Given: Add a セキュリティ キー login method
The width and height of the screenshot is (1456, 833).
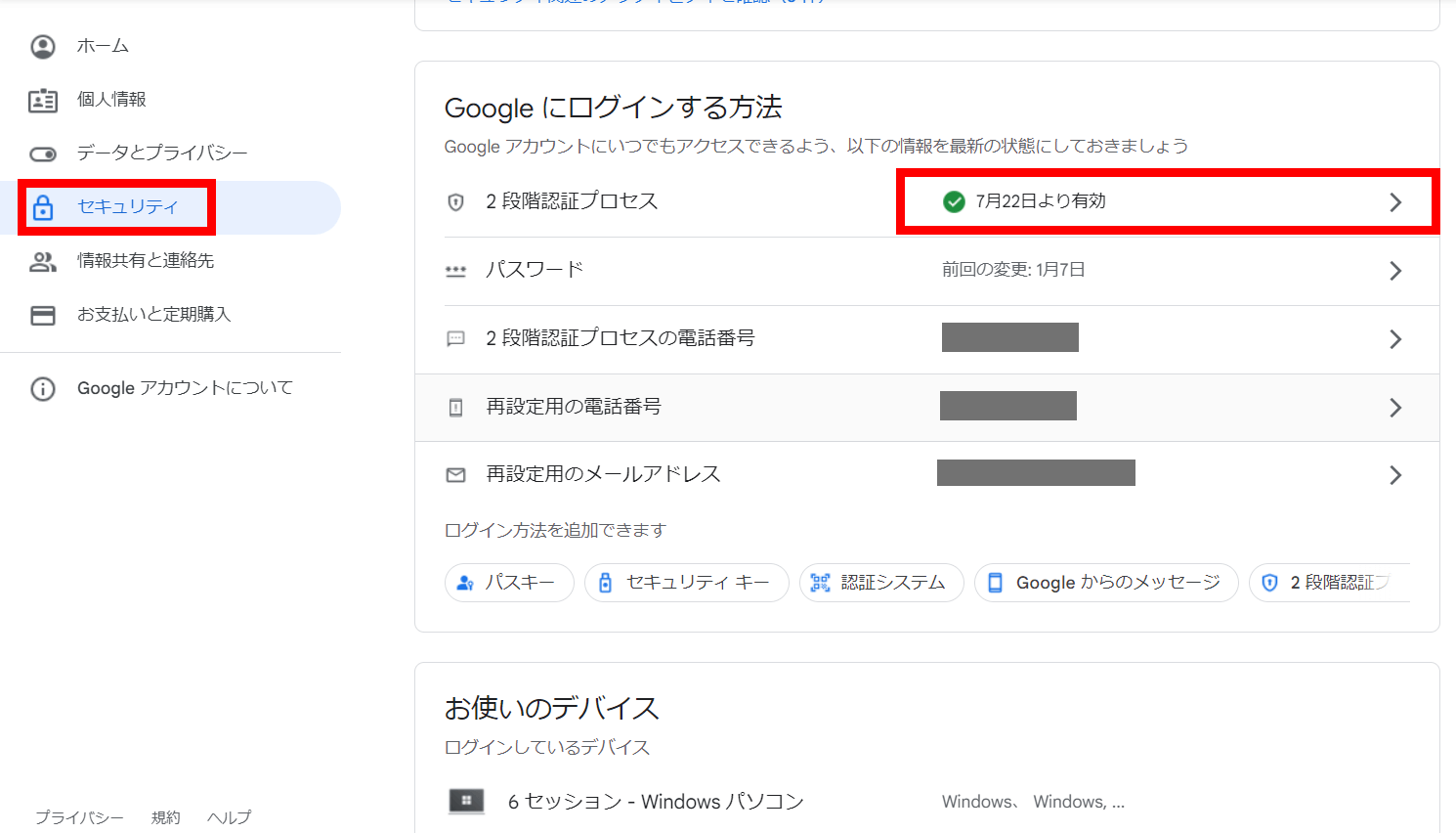Looking at the screenshot, I should (x=686, y=583).
